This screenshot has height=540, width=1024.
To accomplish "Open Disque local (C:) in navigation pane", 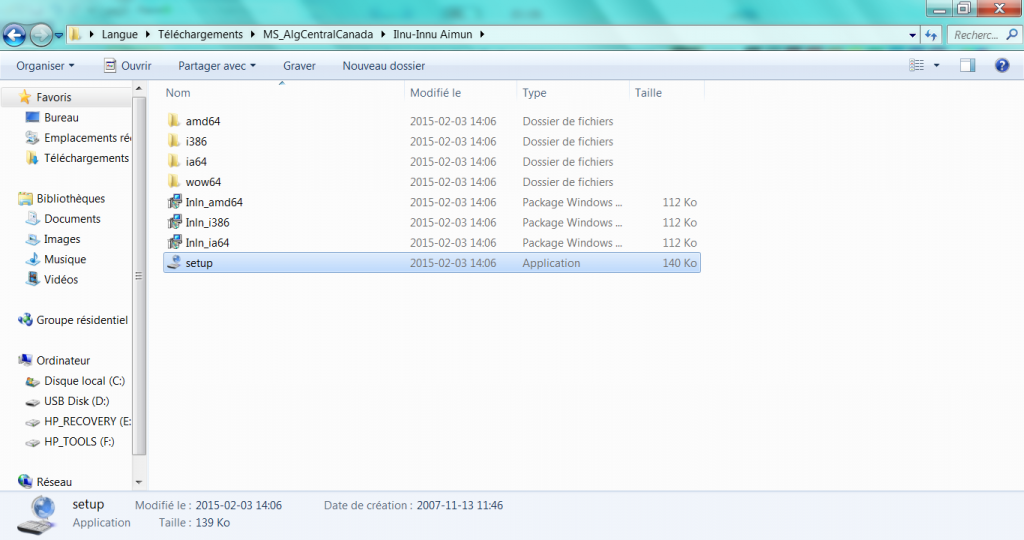I will 84,381.
